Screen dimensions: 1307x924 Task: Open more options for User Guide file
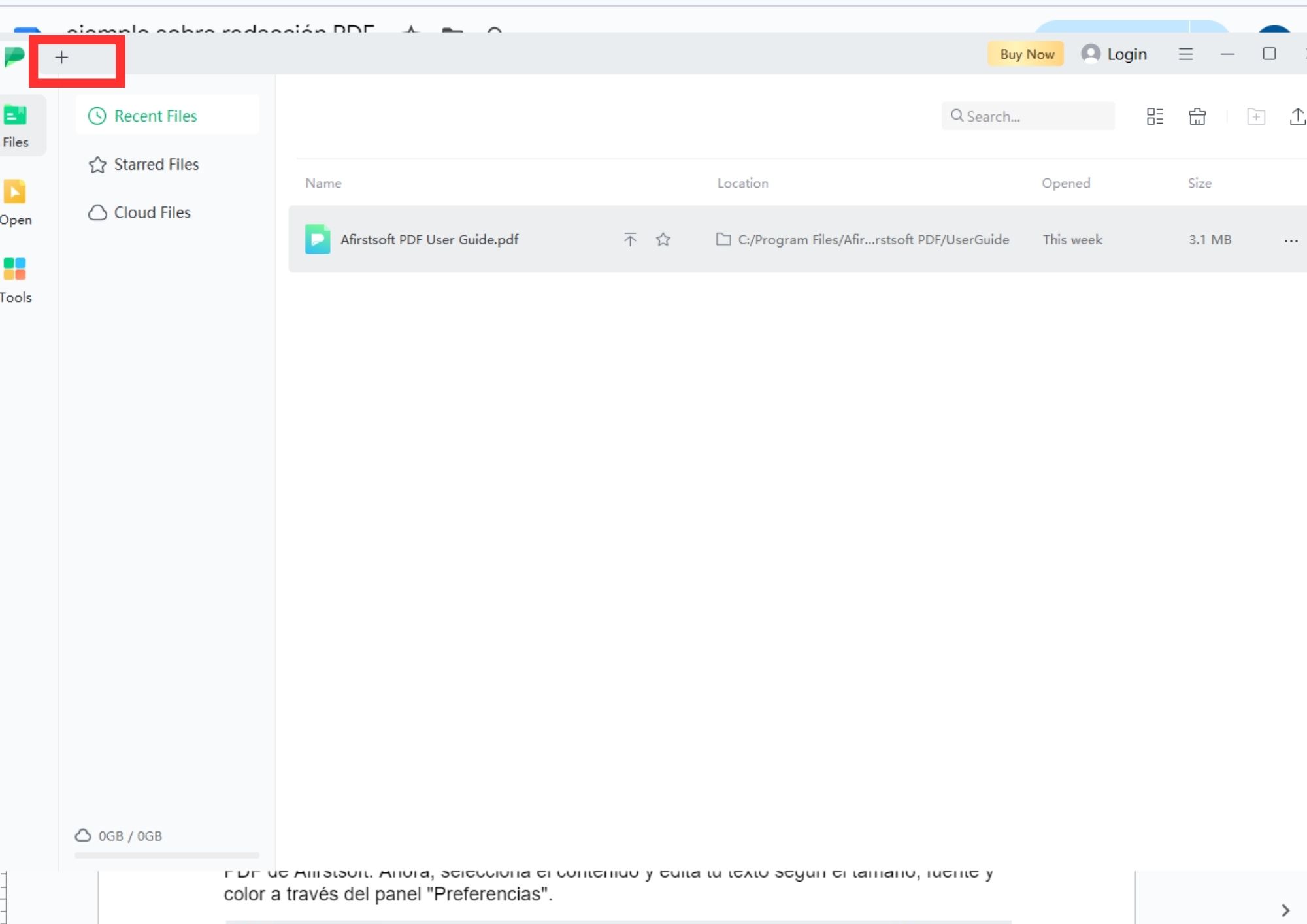1291,240
